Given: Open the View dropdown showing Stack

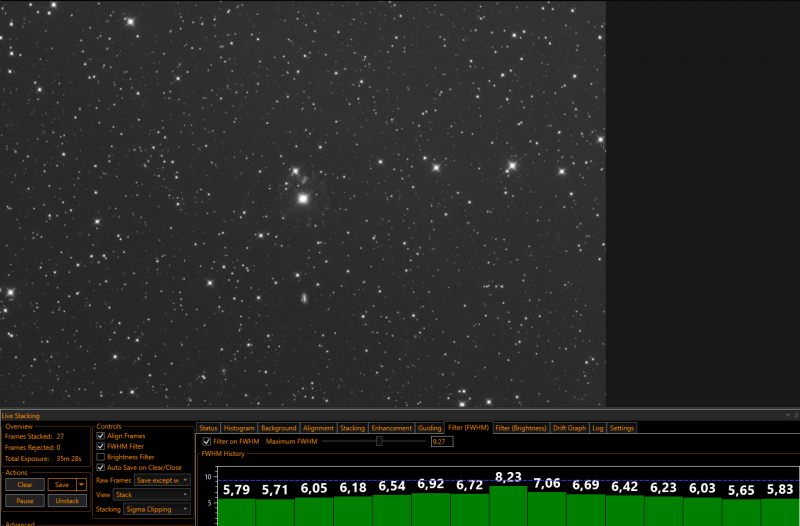Looking at the screenshot, I should [x=152, y=494].
